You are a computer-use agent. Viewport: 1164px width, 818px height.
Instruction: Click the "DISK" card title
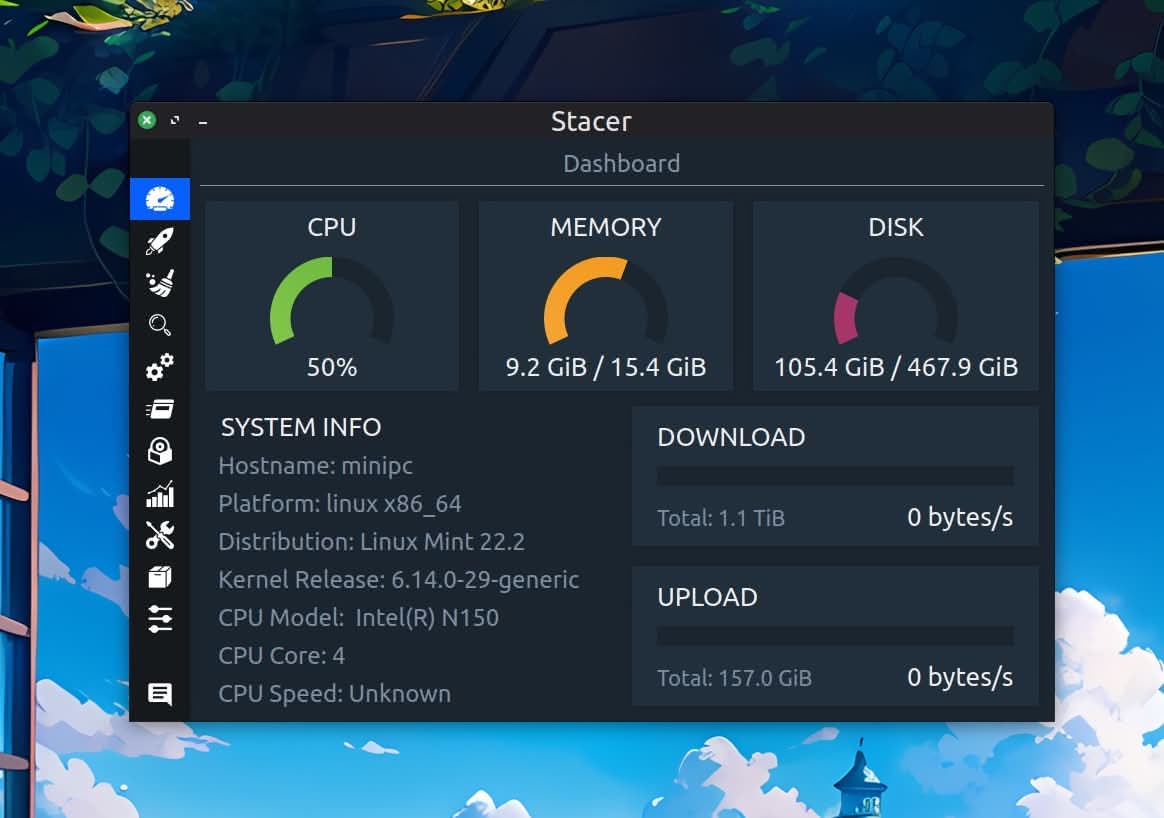click(895, 227)
